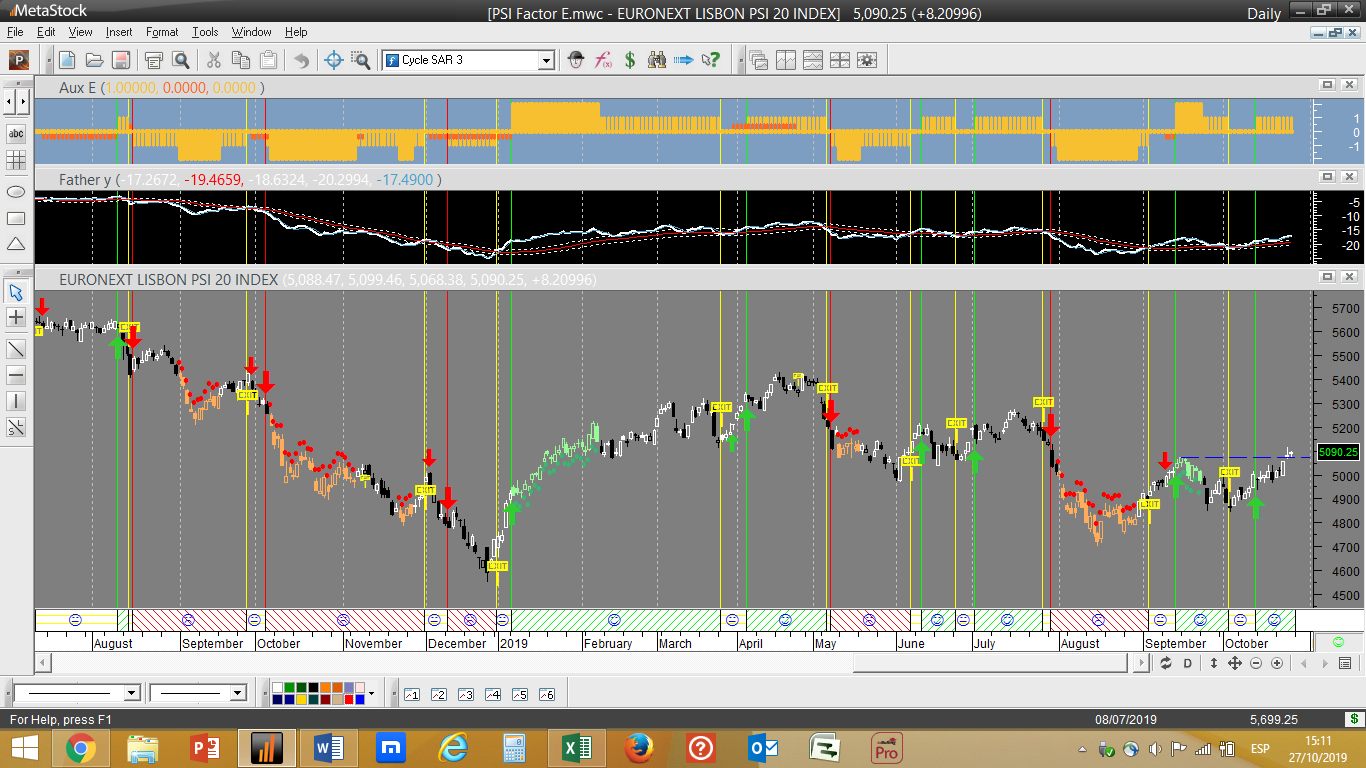Open the Expert Advisor icon
Viewport: 1366px width, 768px height.
pyautogui.click(x=576, y=60)
